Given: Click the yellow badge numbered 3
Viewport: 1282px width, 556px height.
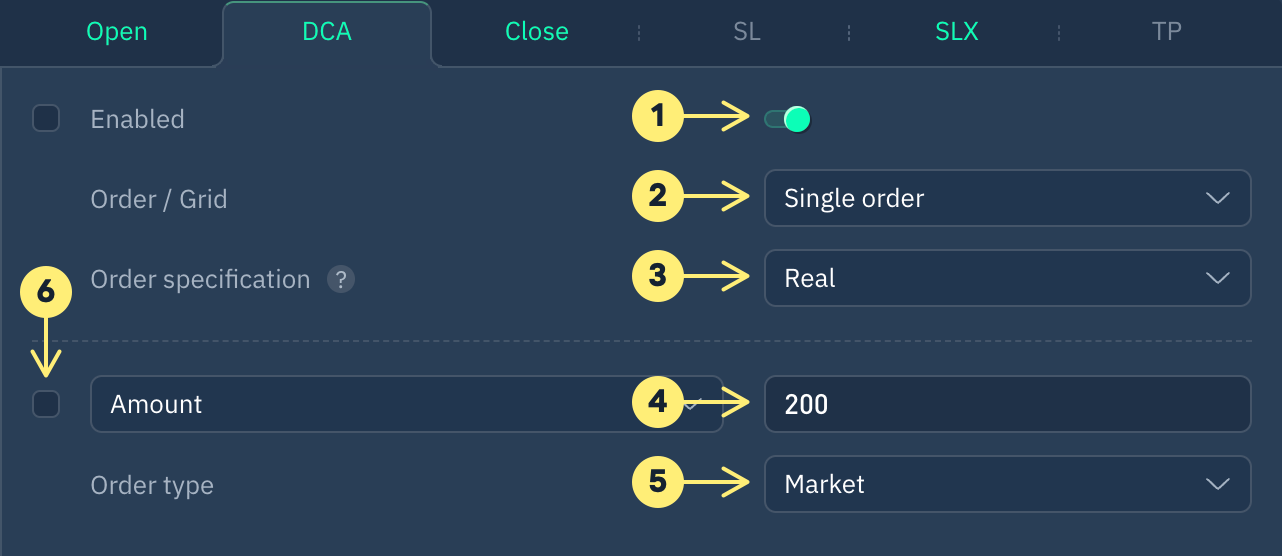Looking at the screenshot, I should tap(657, 277).
